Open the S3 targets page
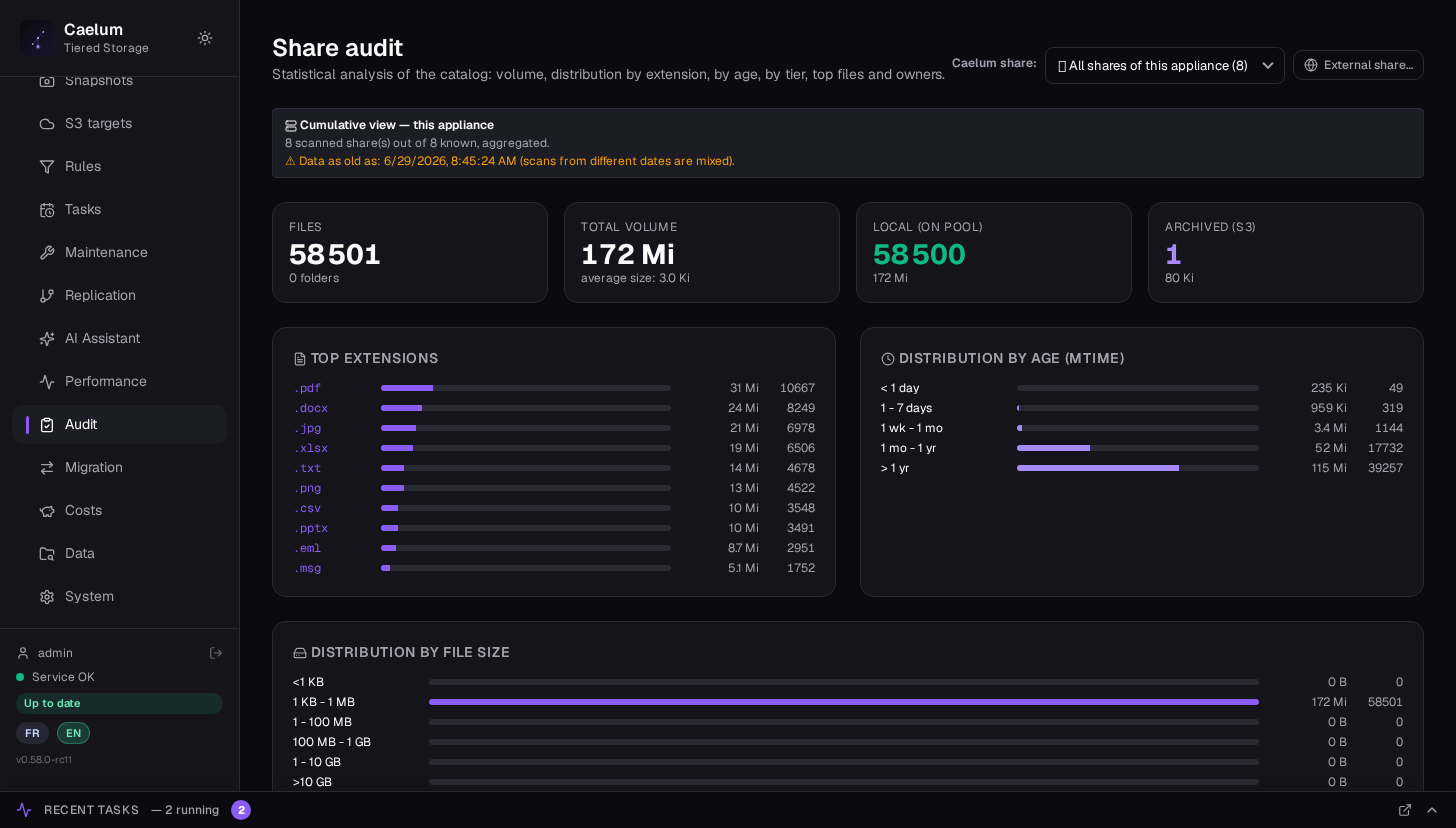 click(x=120, y=123)
